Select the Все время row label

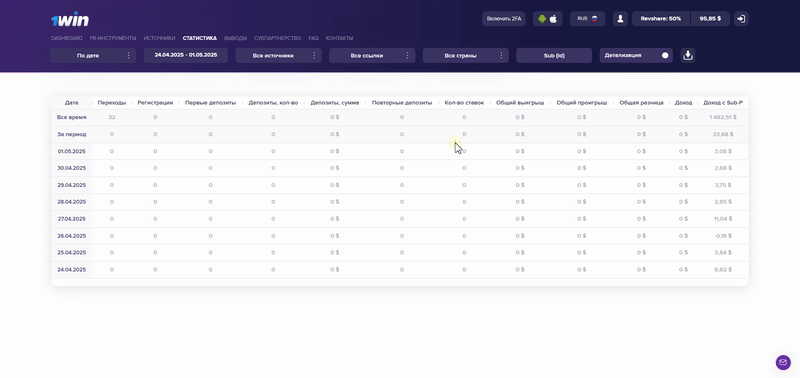coord(71,117)
